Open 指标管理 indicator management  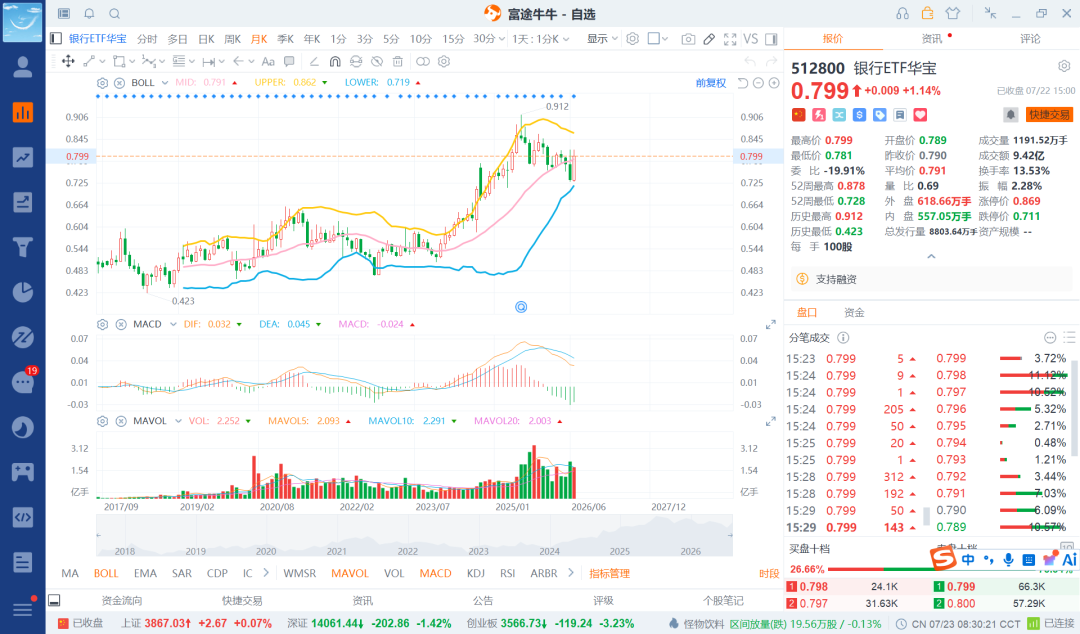610,573
